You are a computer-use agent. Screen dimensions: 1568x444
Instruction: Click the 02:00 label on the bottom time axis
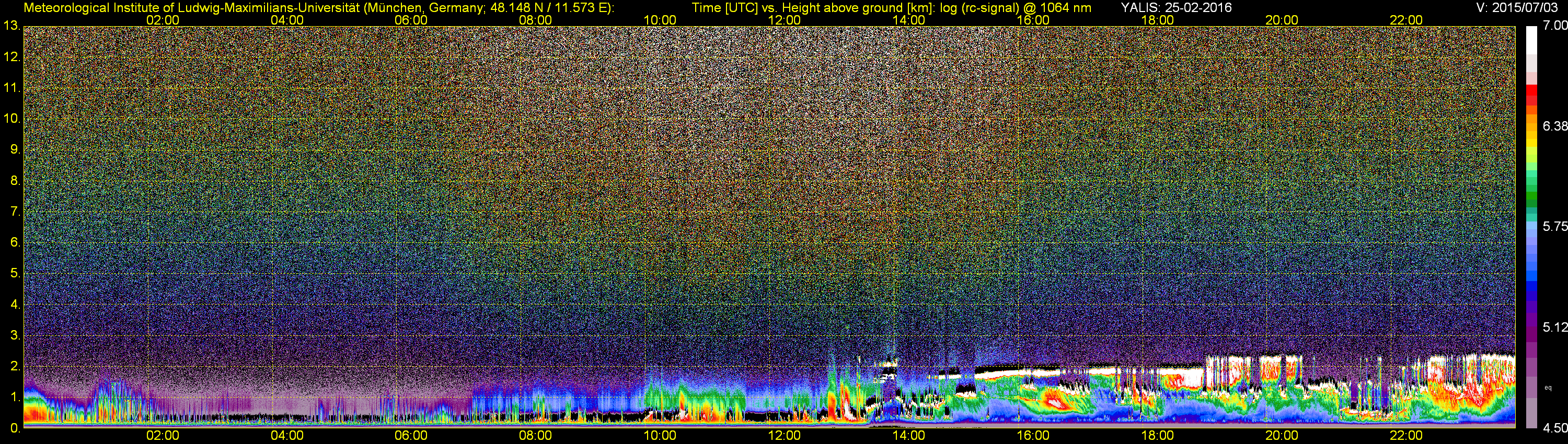[163, 436]
